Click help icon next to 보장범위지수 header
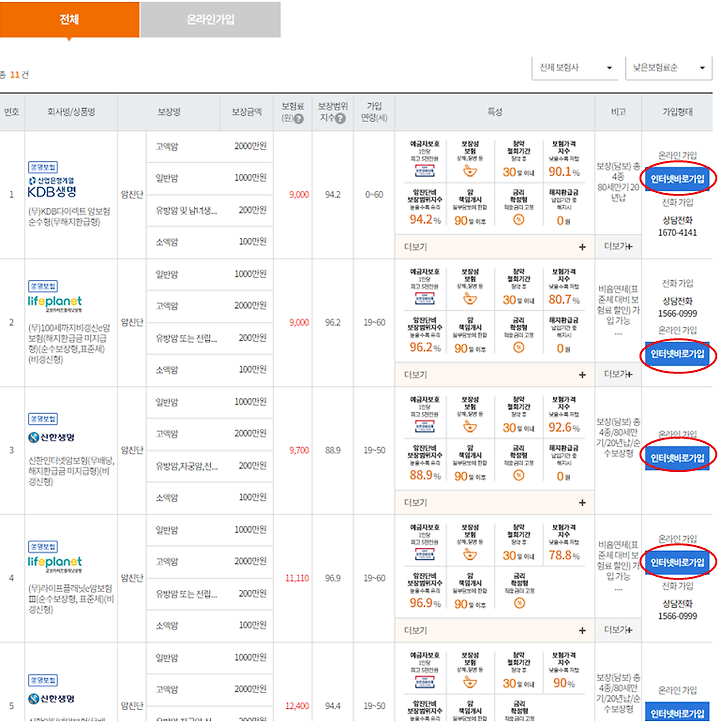Image resolution: width=720 pixels, height=724 pixels. click(x=341, y=118)
